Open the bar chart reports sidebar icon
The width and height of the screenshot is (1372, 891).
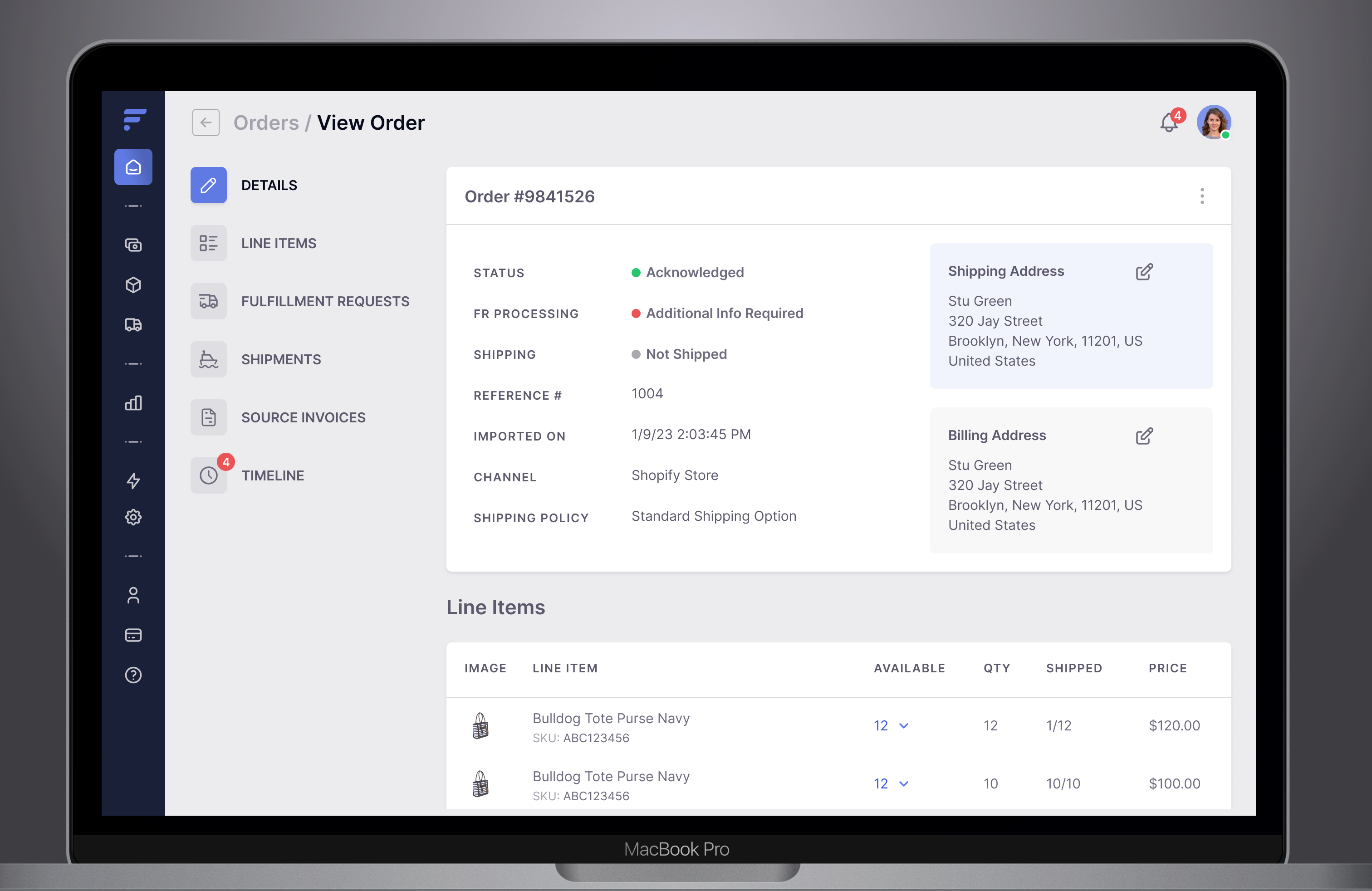pyautogui.click(x=133, y=403)
